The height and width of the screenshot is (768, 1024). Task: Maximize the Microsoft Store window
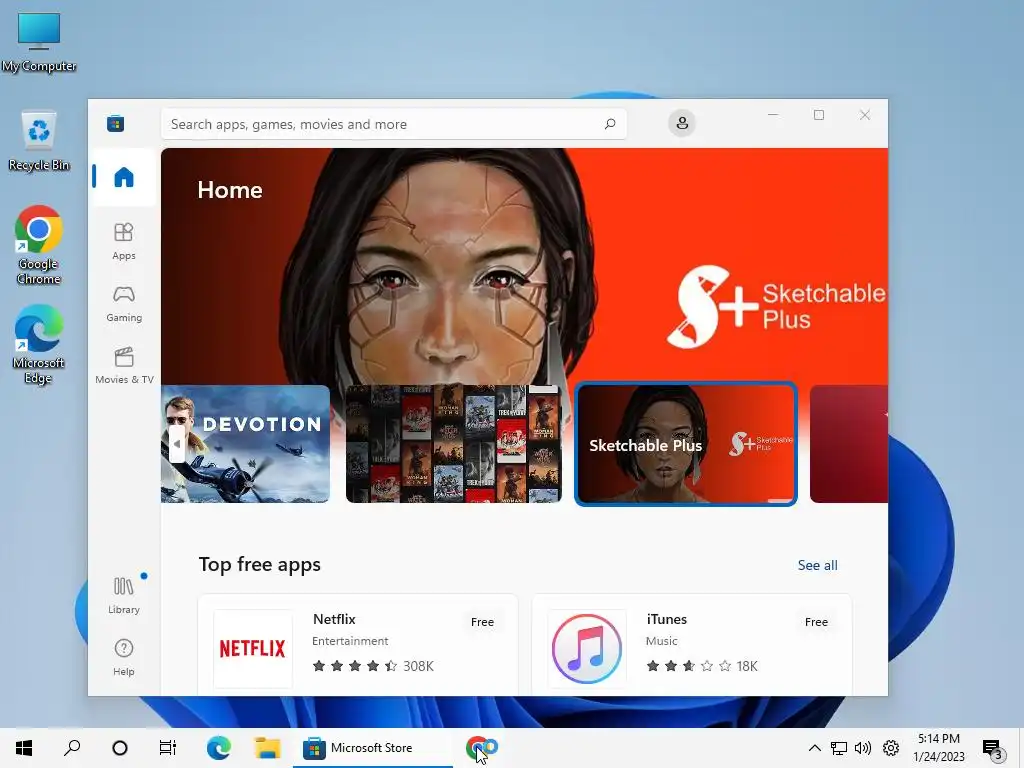pyautogui.click(x=819, y=115)
